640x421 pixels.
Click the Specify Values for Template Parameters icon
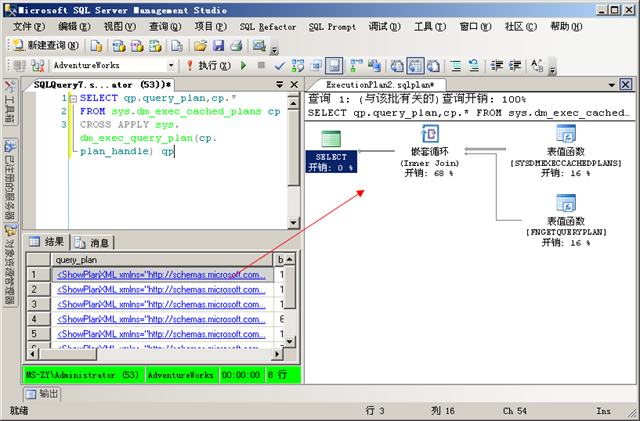pyautogui.click(x=537, y=65)
